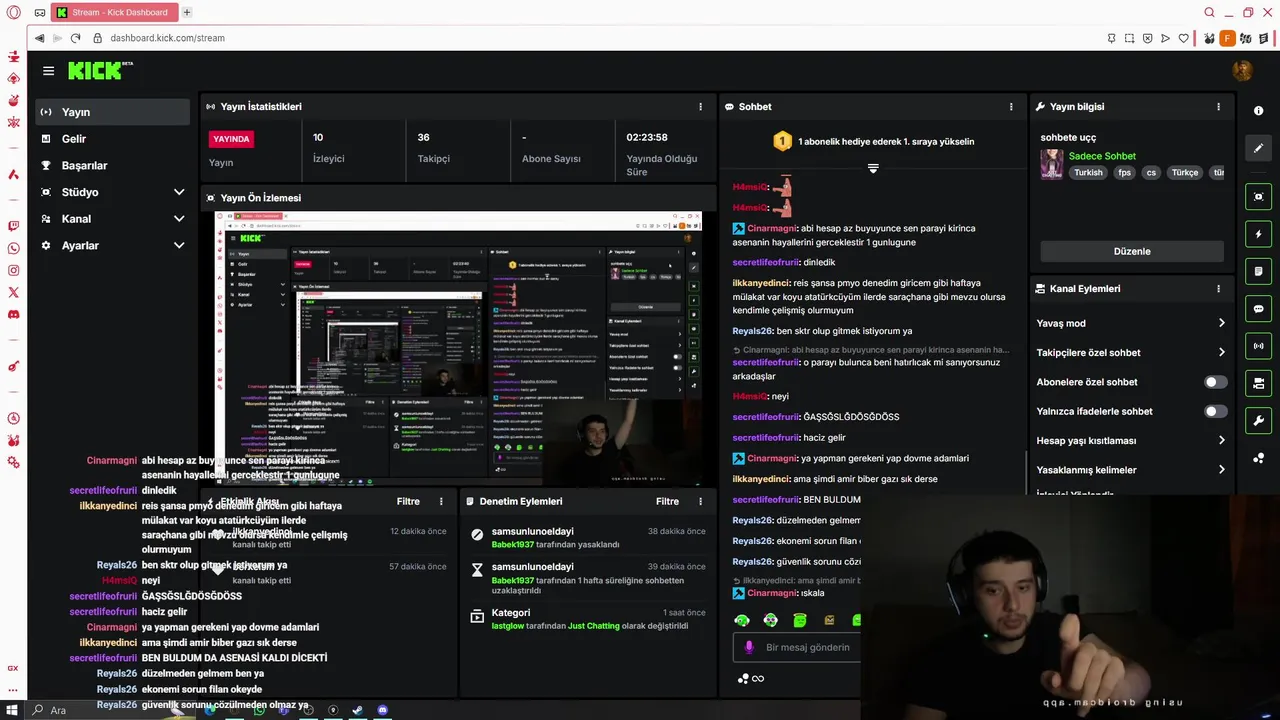Toggle the lightning activity feed widget icon

pyautogui.click(x=1259, y=234)
